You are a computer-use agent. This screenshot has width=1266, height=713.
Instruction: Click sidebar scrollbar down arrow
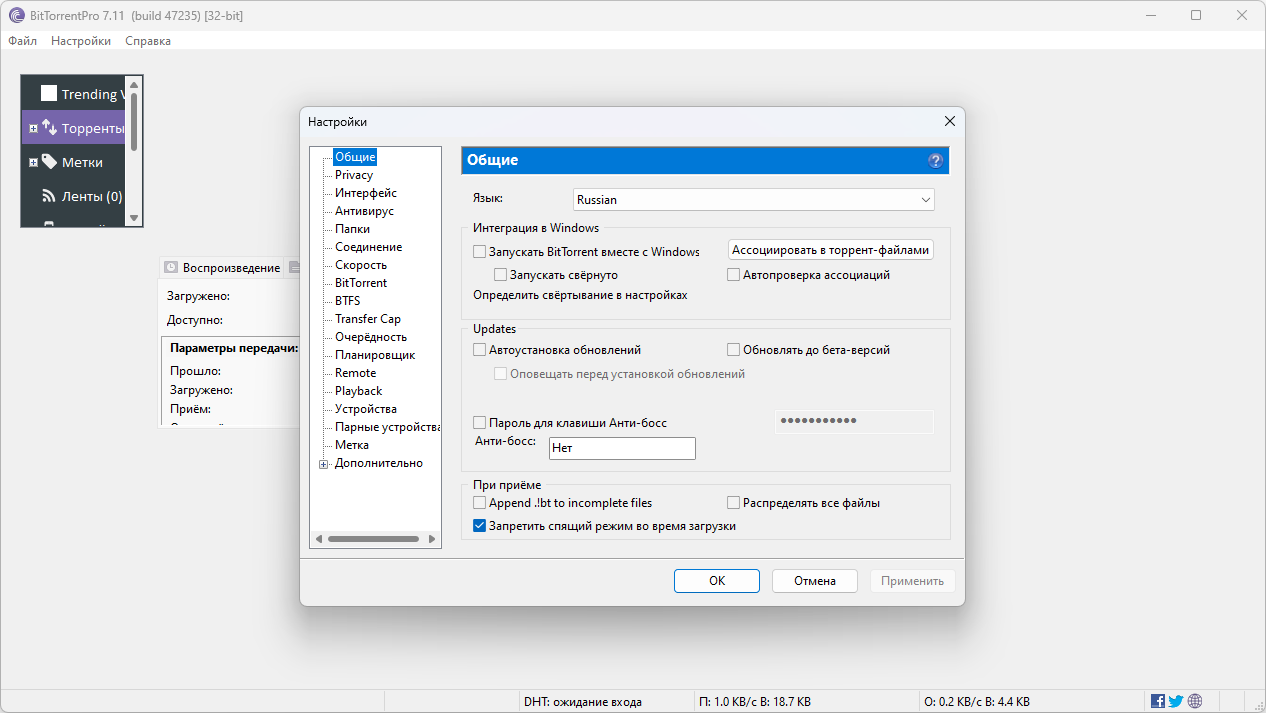134,218
